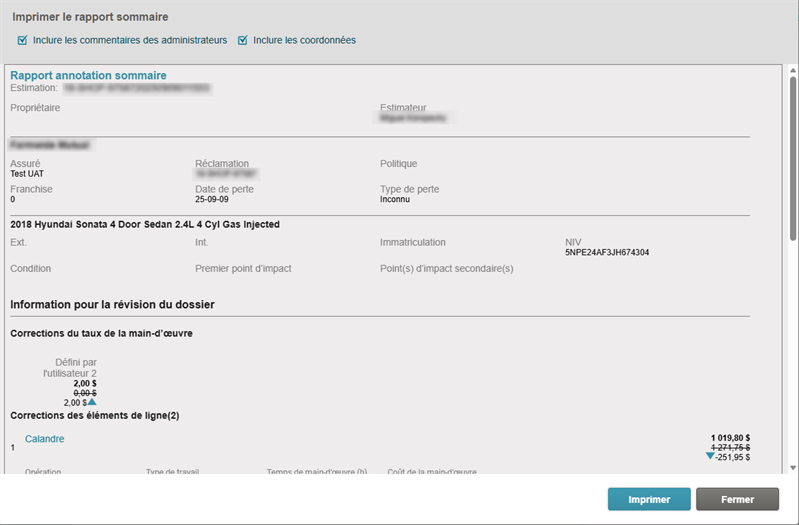Toggle the Inclure les coordonnées checkbox
The image size is (799, 525).
242,40
